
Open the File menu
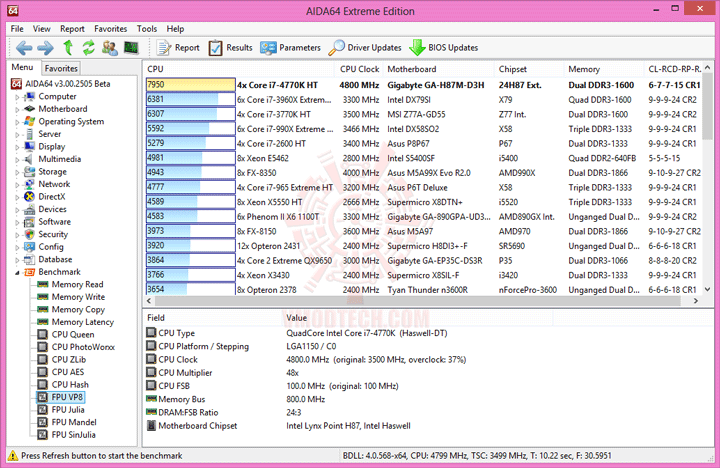coord(17,28)
